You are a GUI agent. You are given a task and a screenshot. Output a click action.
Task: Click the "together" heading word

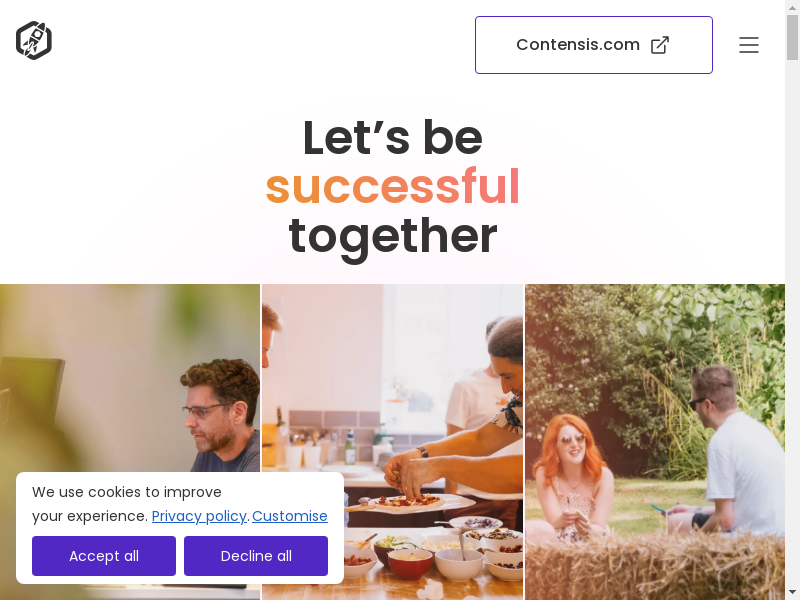[393, 236]
